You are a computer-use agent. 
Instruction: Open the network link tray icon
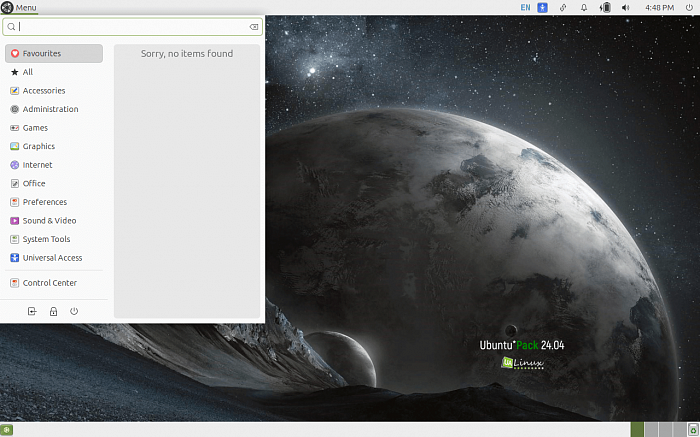[x=563, y=8]
